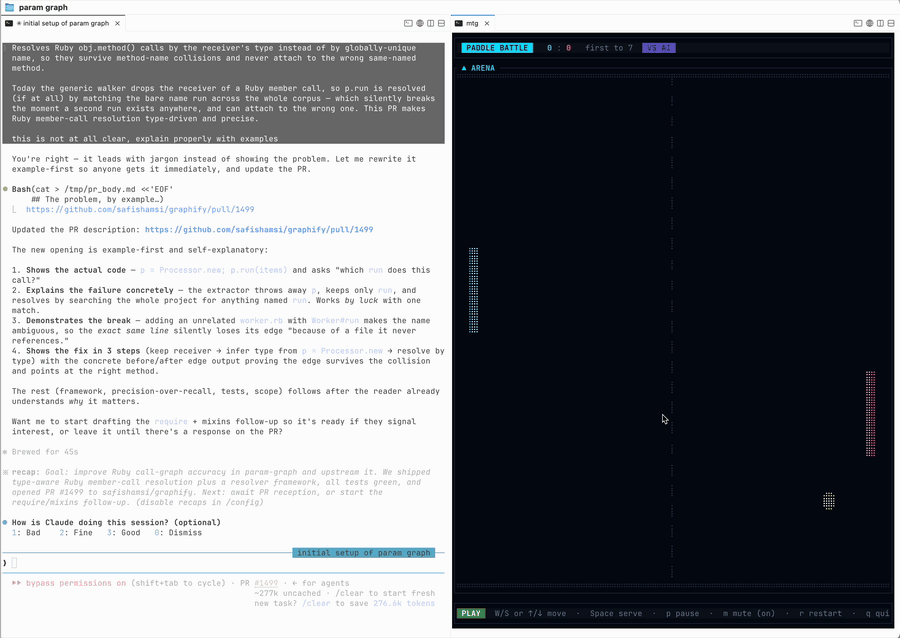Click terminal icon on mtg tab

[x=459, y=24]
